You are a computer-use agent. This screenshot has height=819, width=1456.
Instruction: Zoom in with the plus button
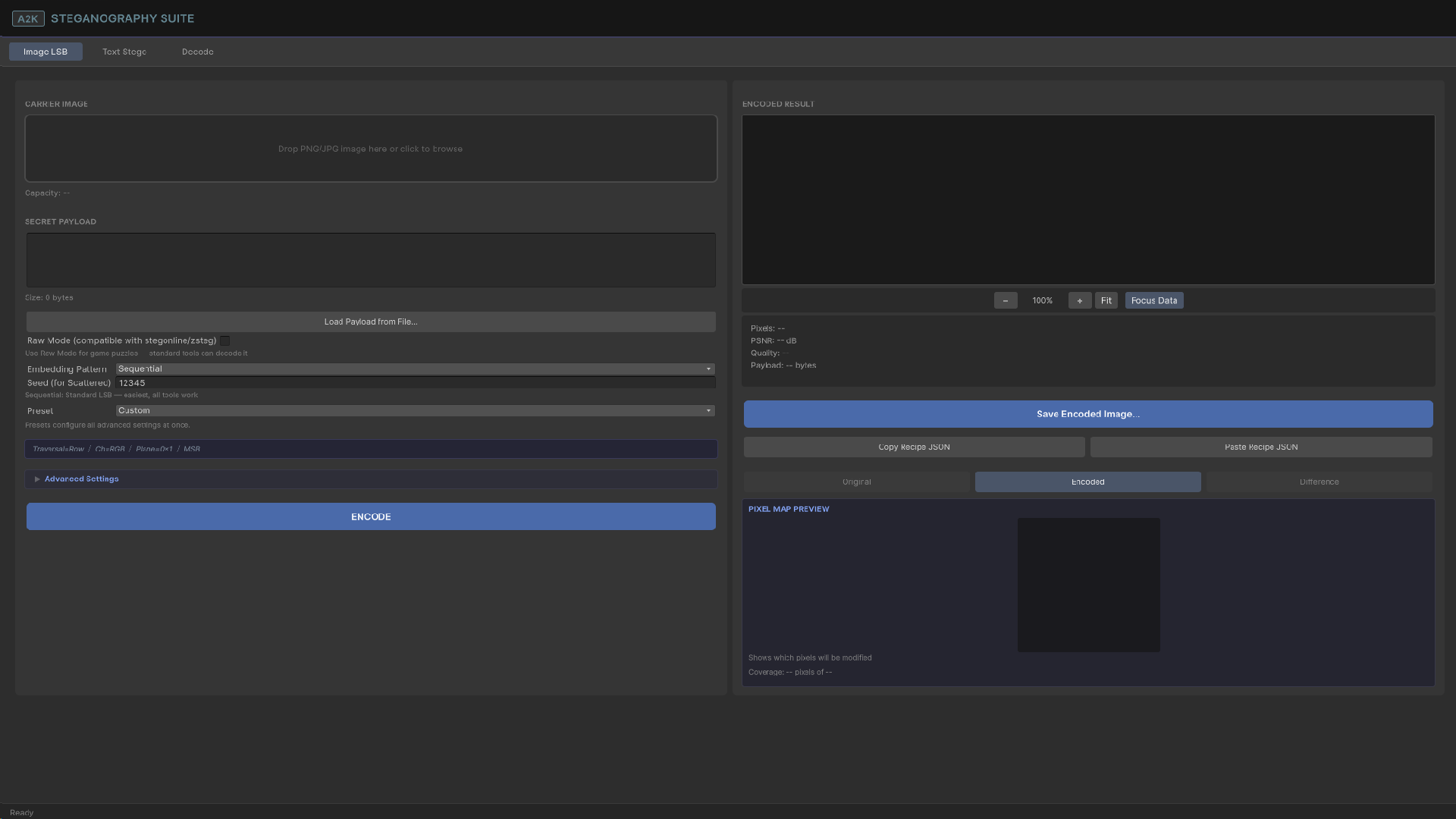[1079, 301]
